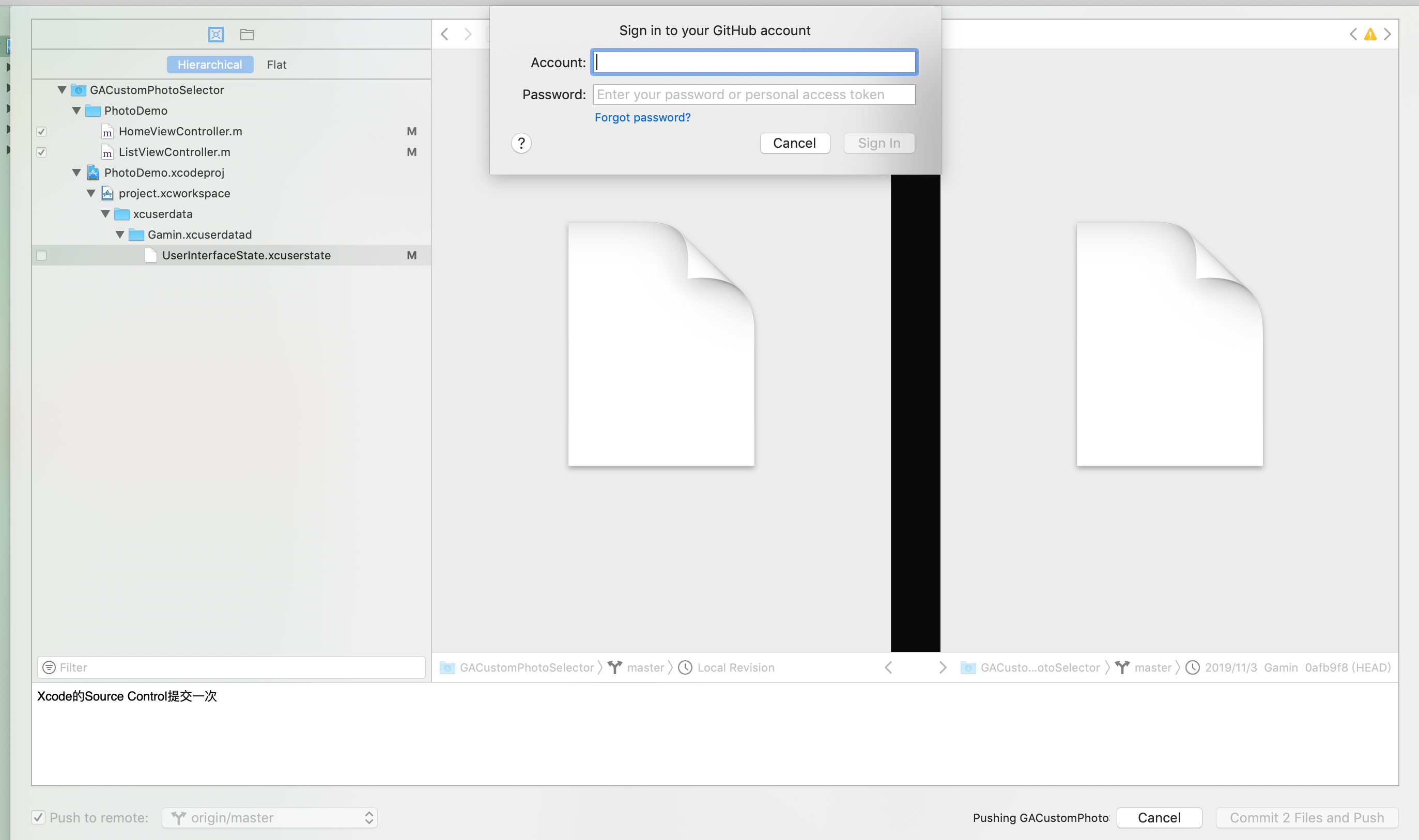Screen dimensions: 1419x840
Task: Click the filter icon in the Filter field
Action: point(49,667)
